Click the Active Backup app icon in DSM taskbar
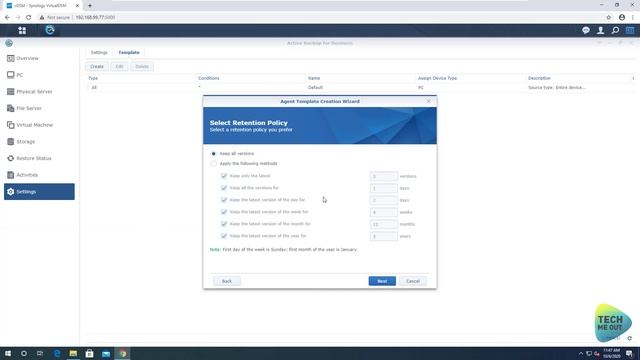 point(50,30)
